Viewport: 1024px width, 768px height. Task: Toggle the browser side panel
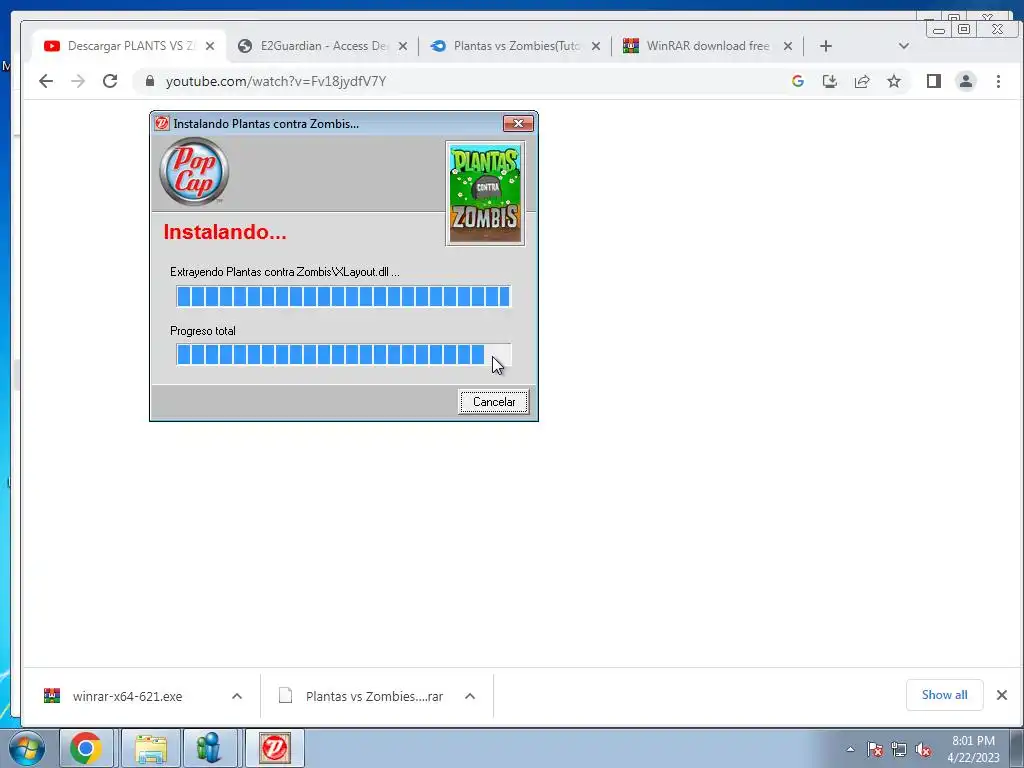pos(934,81)
